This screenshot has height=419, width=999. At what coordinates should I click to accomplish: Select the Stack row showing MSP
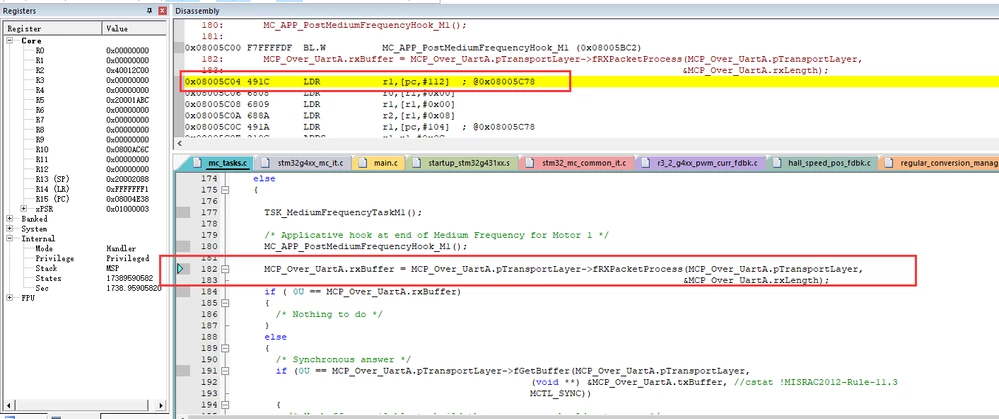coord(83,268)
